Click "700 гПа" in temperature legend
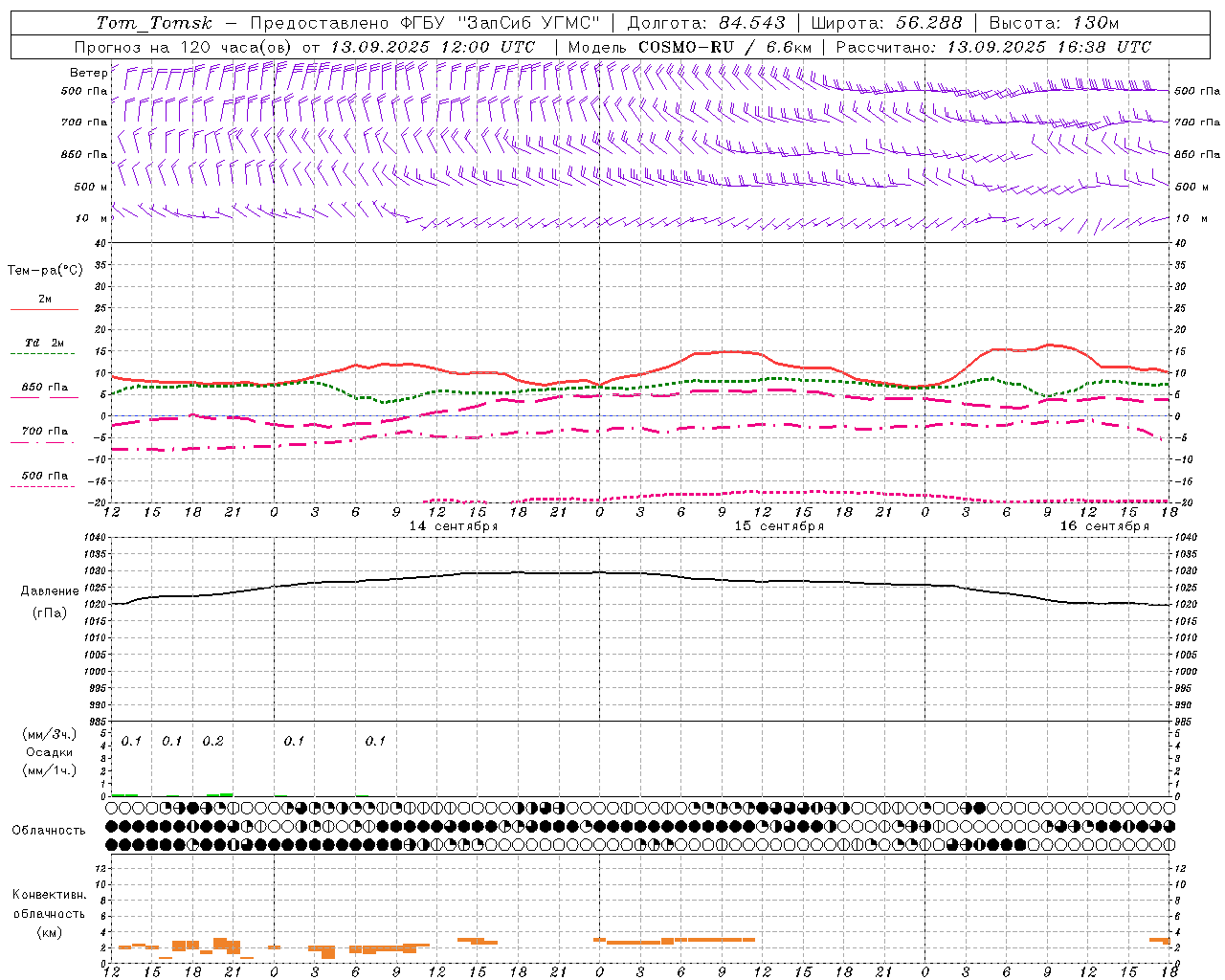1225x980 pixels. coord(45,432)
